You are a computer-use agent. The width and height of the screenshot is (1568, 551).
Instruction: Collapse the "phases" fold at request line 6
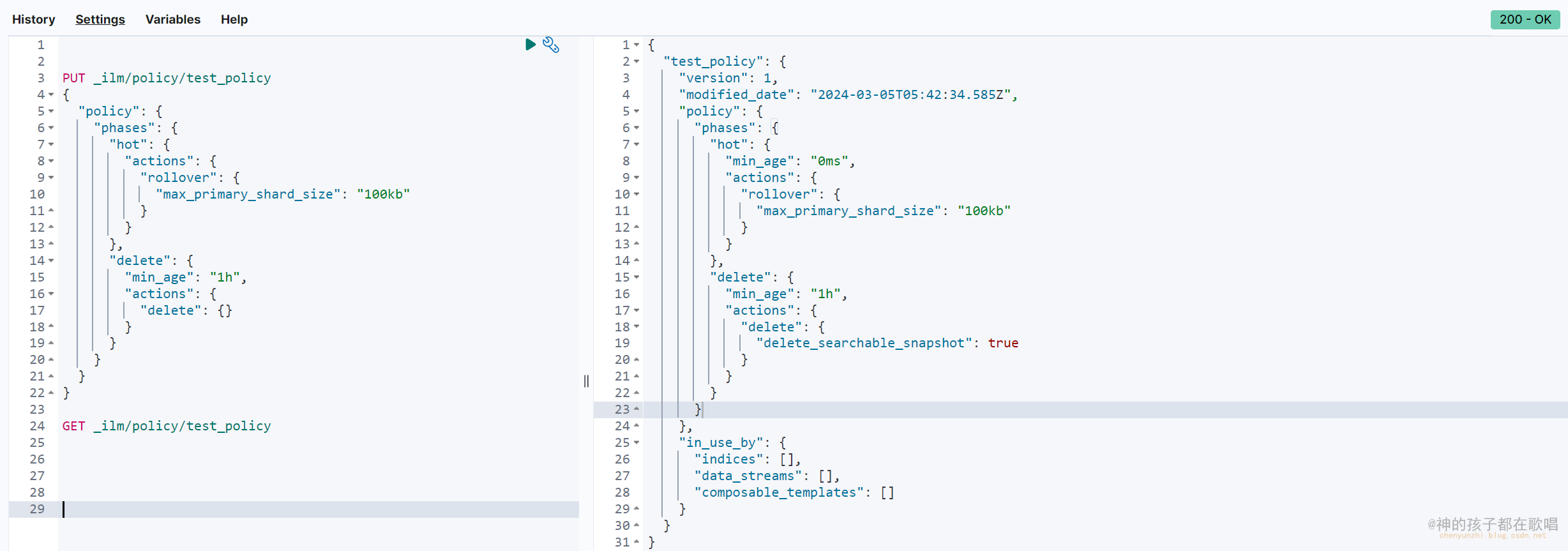(51, 128)
